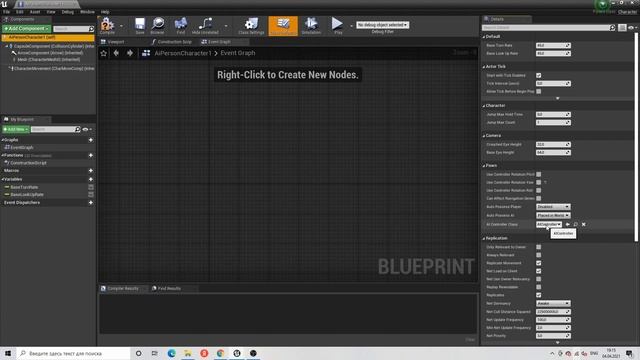Viewport: 640px width, 360px height.
Task: Click the bookmark star icon in the graph
Action: [x=104, y=53]
